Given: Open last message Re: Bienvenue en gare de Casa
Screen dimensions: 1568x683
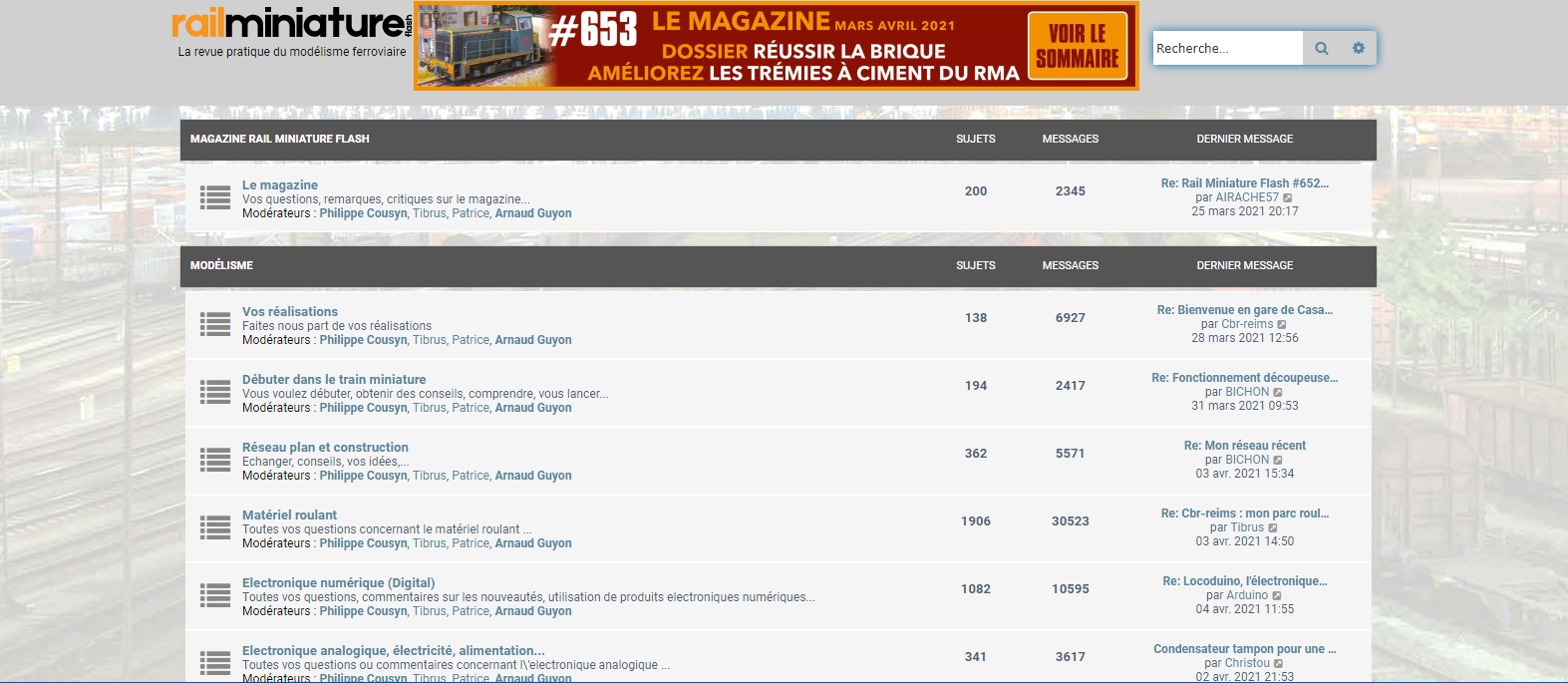Looking at the screenshot, I should [x=1245, y=310].
